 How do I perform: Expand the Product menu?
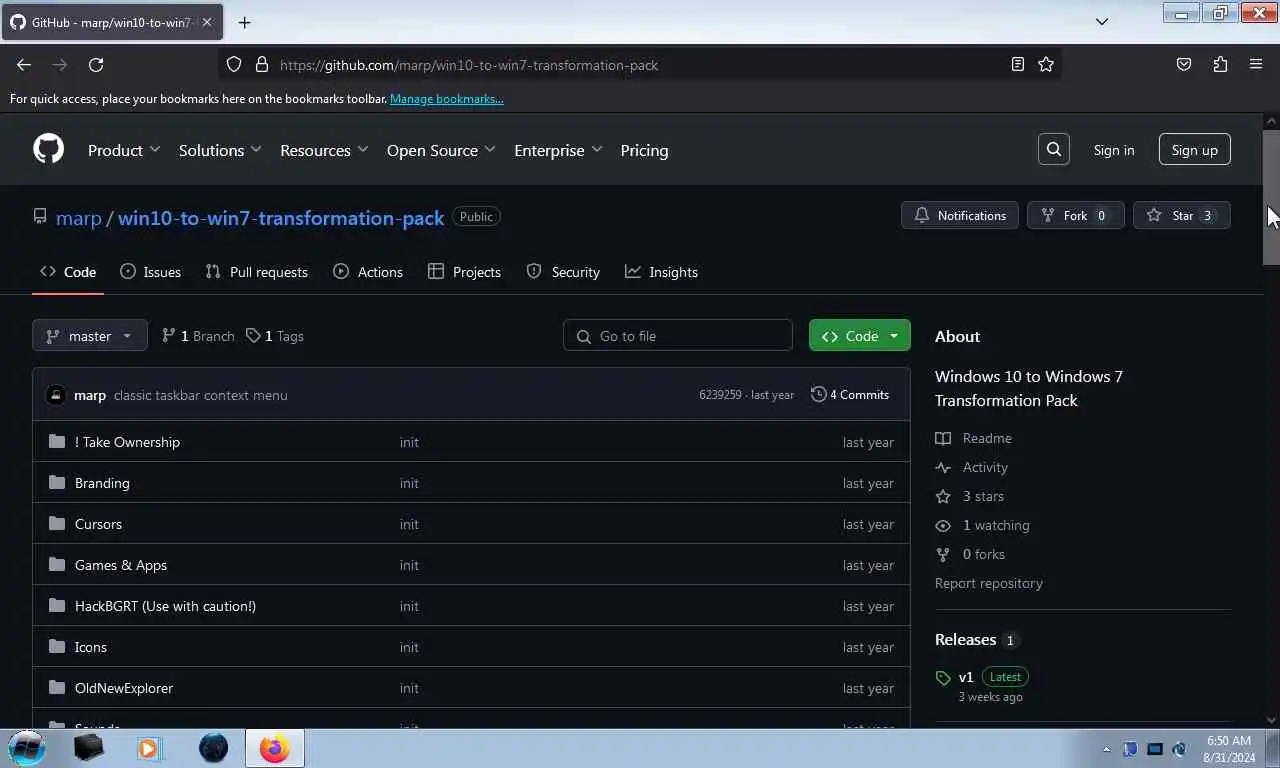[x=124, y=150]
